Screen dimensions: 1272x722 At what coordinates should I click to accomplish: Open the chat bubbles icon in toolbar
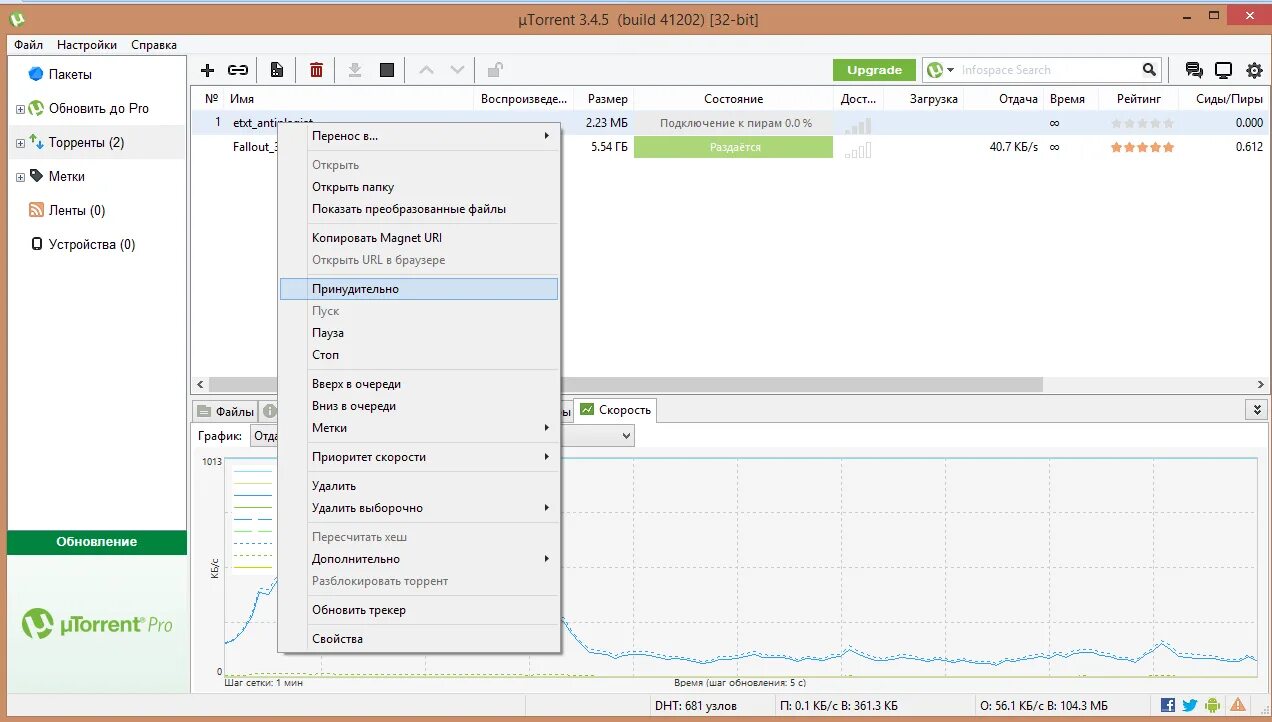[x=1194, y=70]
